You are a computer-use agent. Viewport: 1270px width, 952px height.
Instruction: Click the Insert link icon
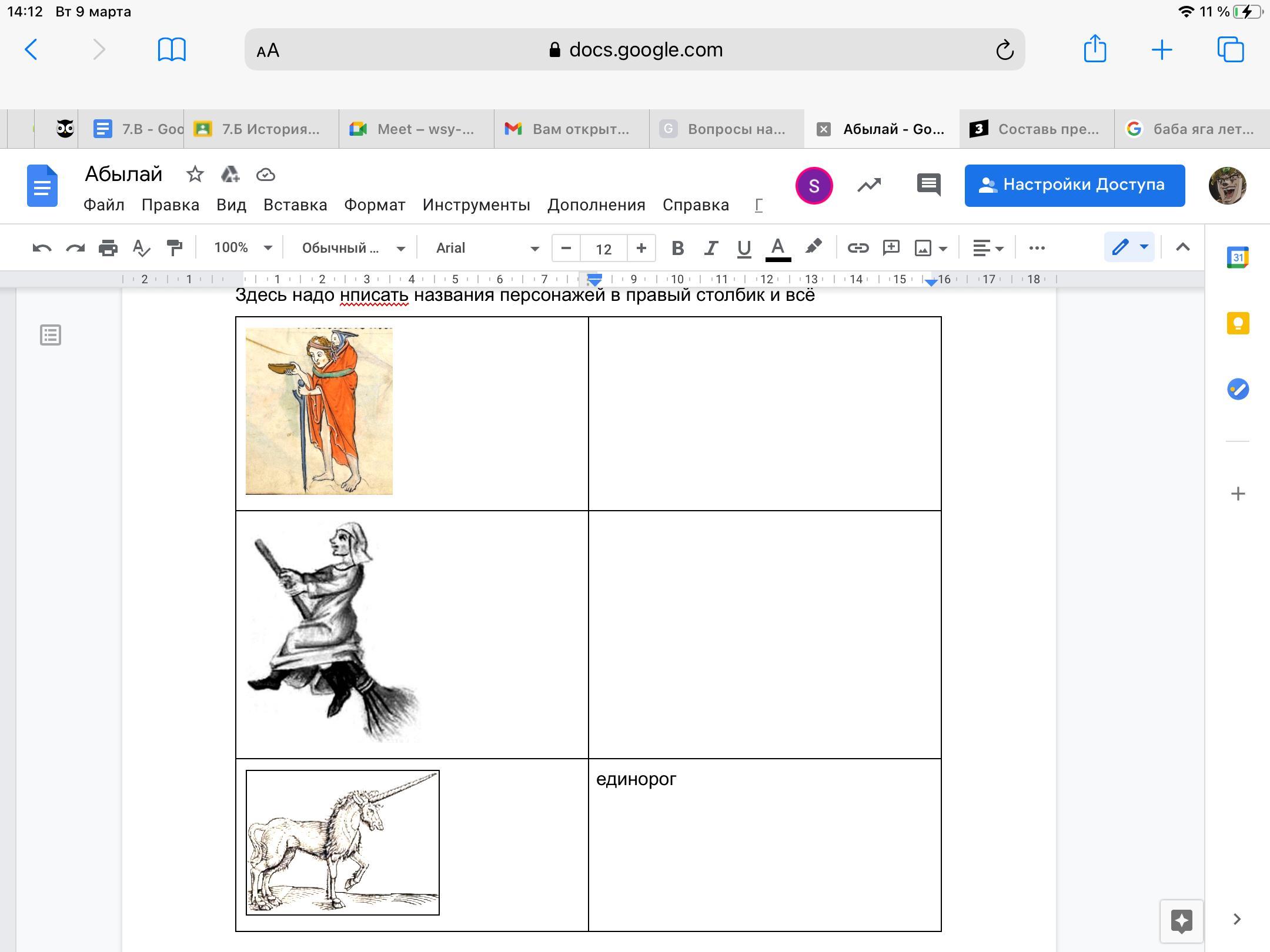(x=858, y=248)
